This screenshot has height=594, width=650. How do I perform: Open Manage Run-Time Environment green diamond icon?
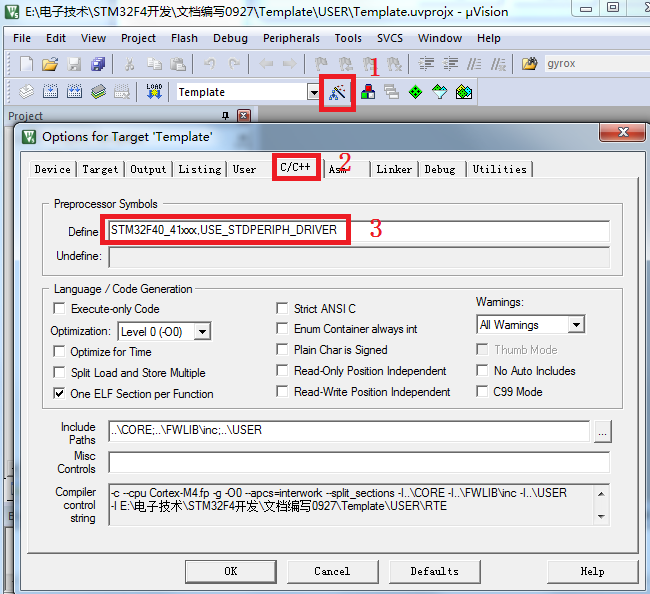pos(415,92)
